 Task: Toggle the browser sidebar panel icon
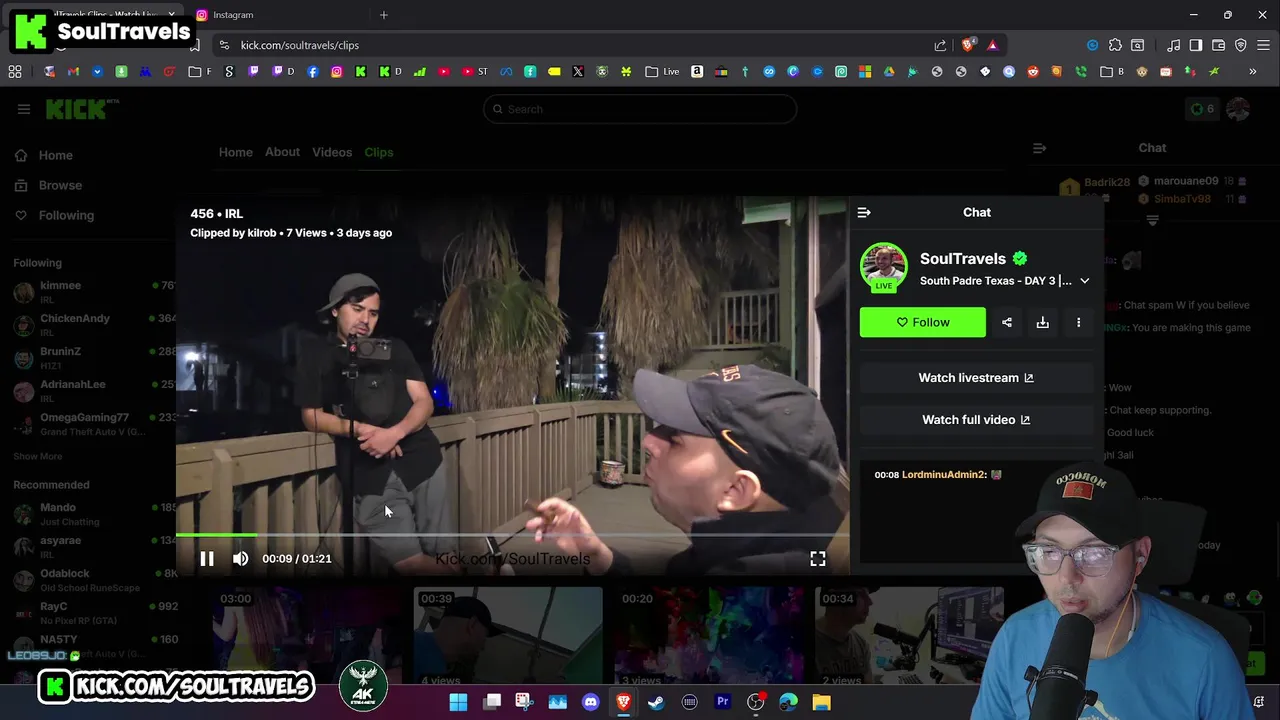[1195, 45]
